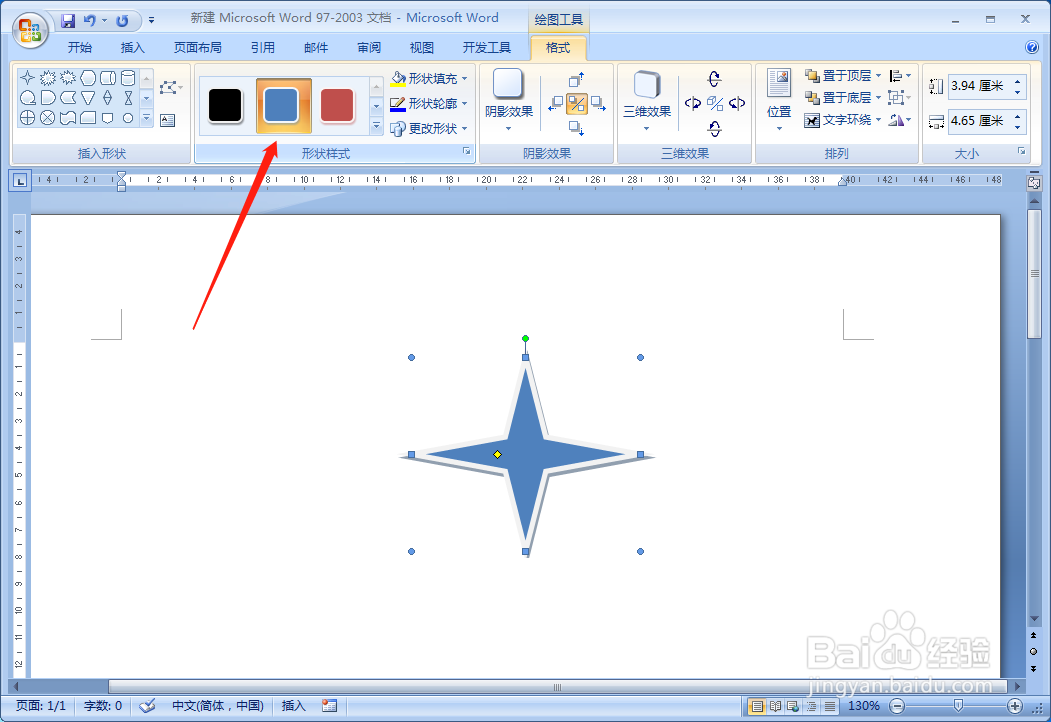Show the next row of shape styles
Image resolution: width=1051 pixels, height=722 pixels.
click(x=376, y=106)
